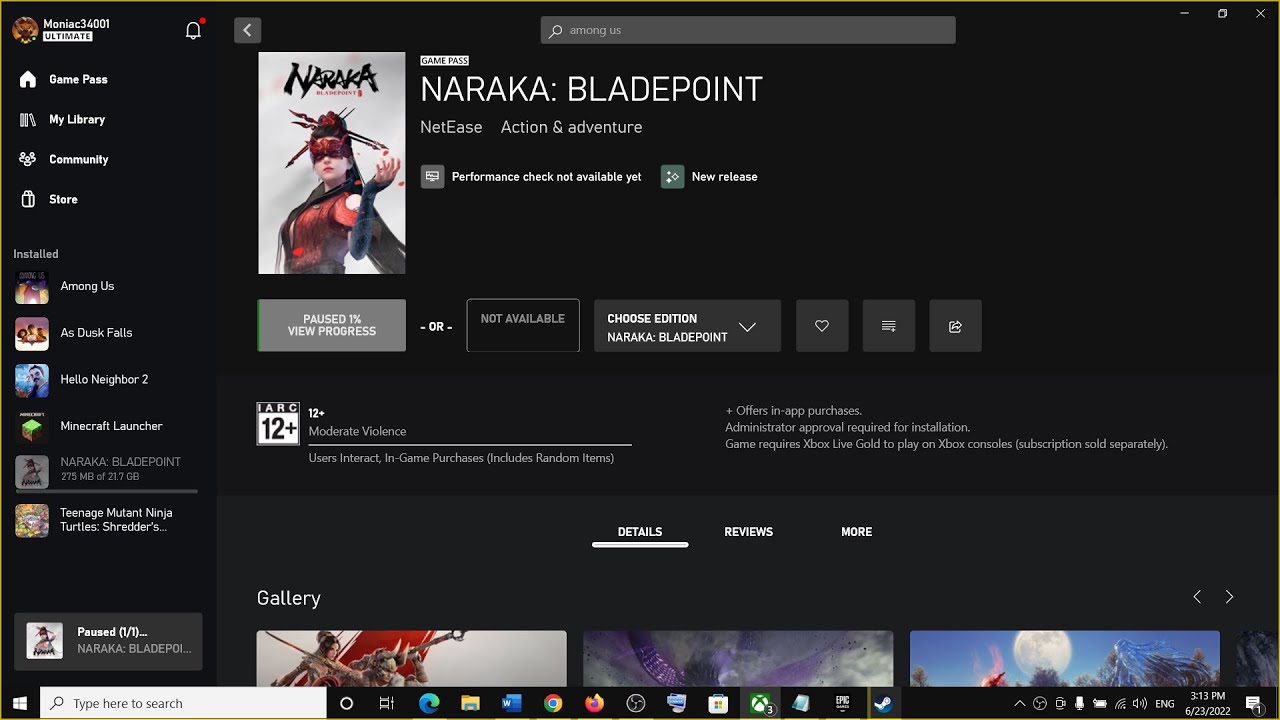Open the clock showing 3:13 PM

click(x=1209, y=703)
